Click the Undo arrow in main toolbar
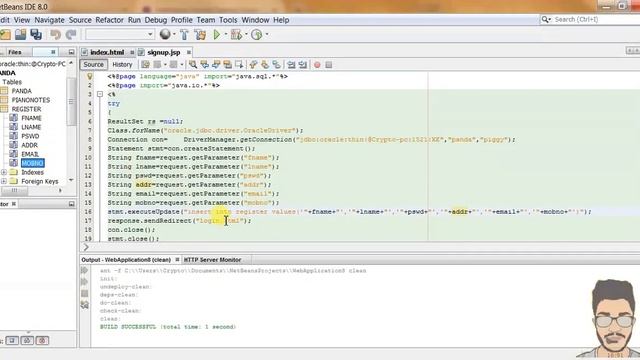The image size is (640, 360). point(56,35)
